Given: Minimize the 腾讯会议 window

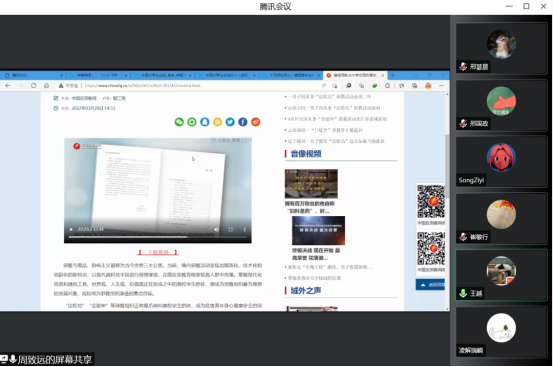Looking at the screenshot, I should [x=509, y=6].
